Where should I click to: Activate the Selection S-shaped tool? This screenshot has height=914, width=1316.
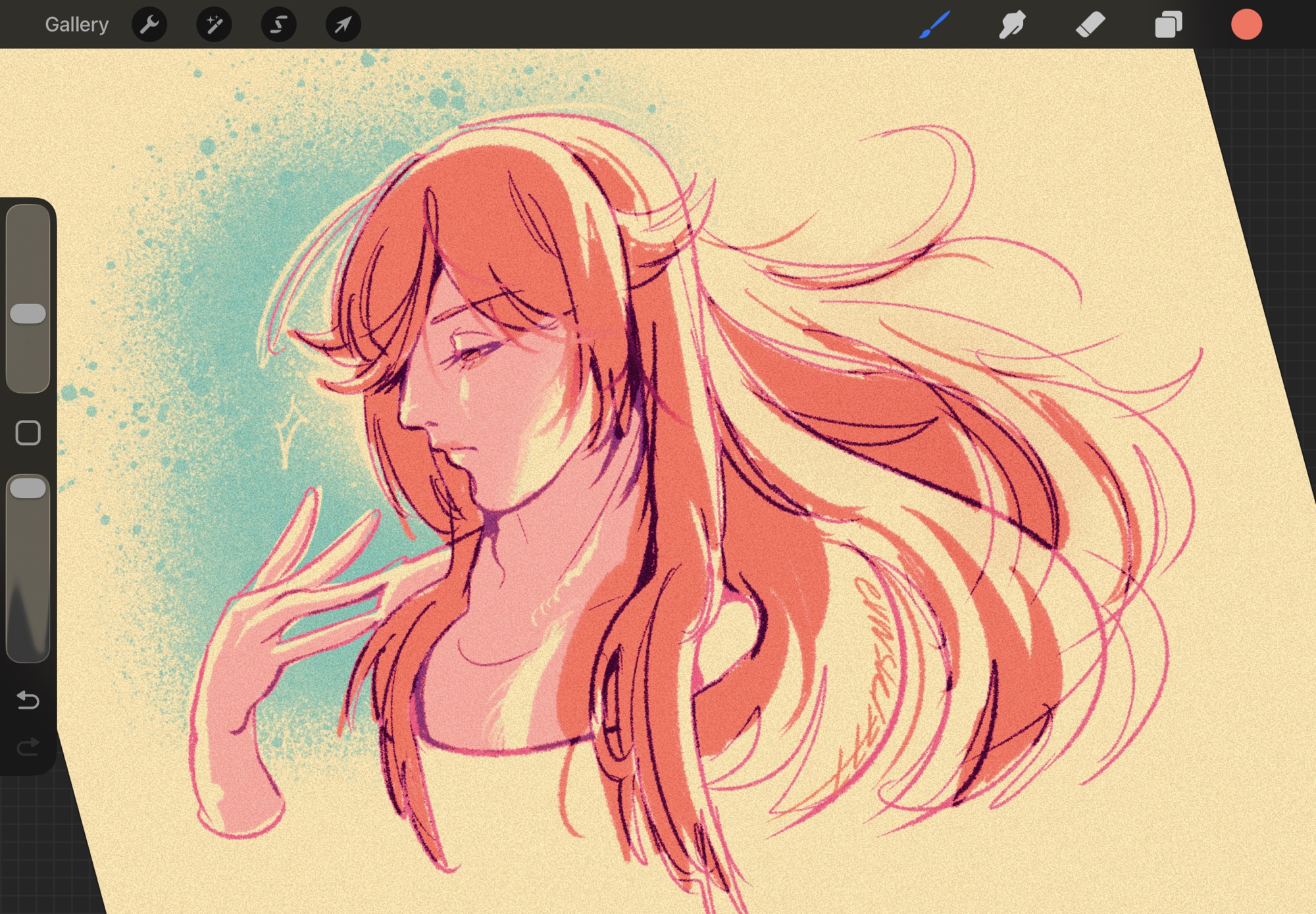[x=278, y=25]
